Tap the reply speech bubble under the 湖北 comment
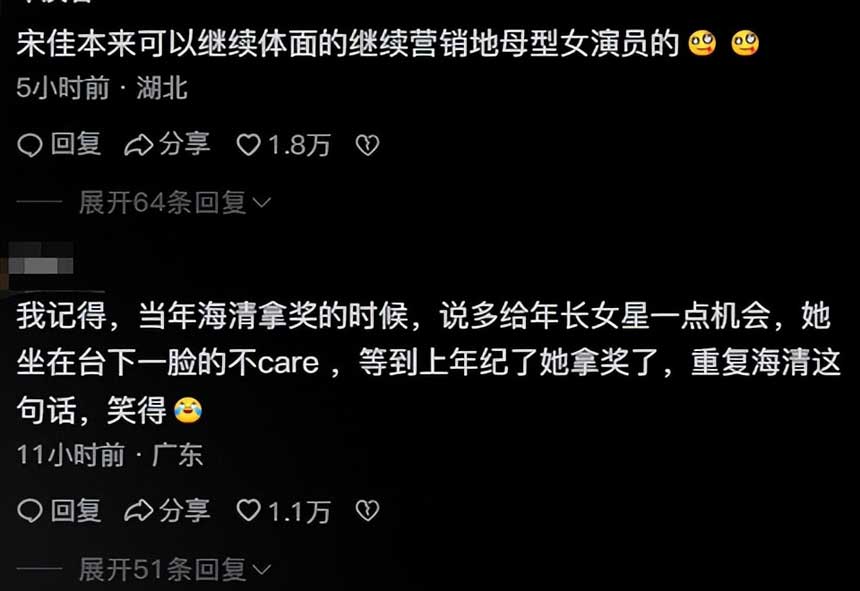This screenshot has width=860, height=591. pos(30,145)
